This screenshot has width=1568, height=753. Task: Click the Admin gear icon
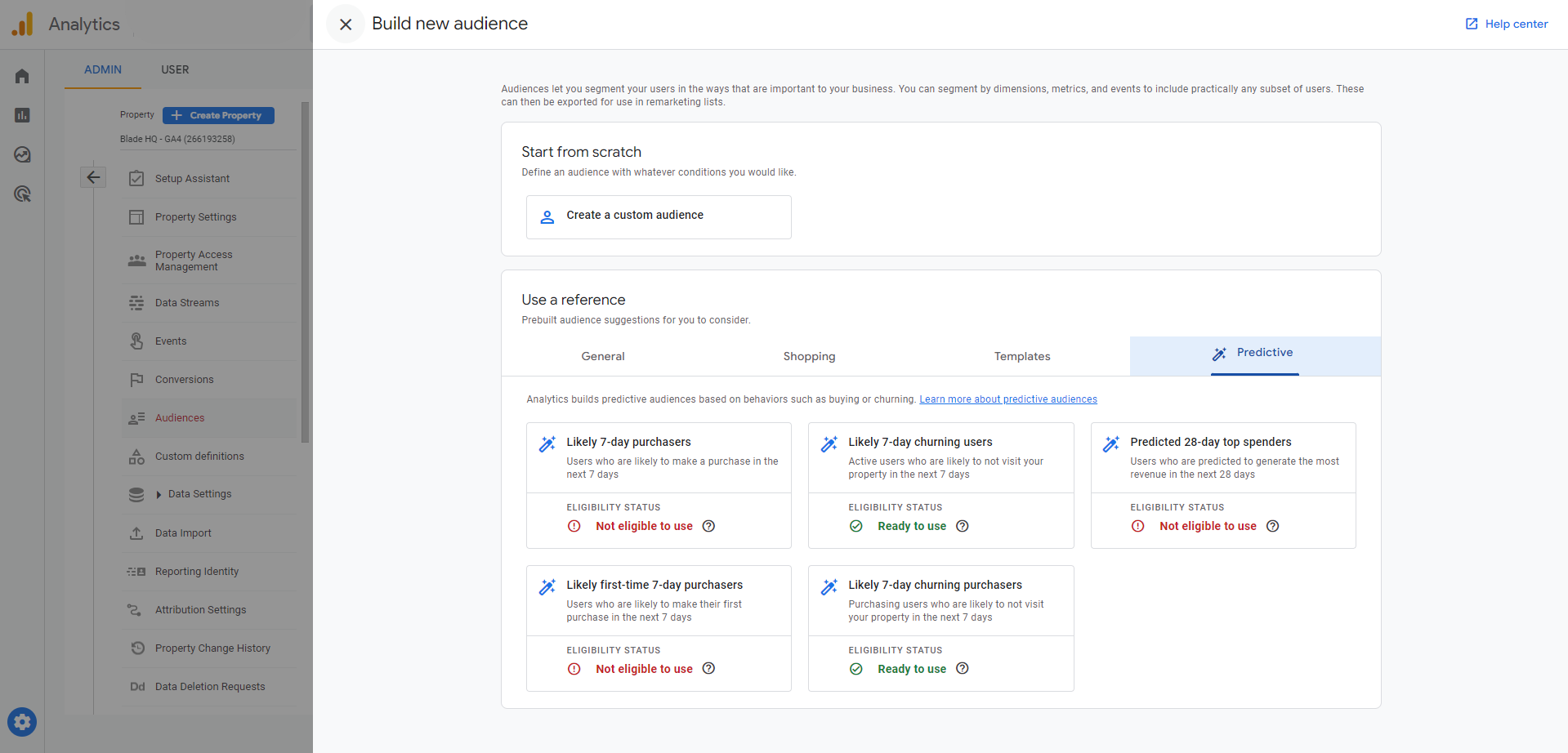pos(22,722)
